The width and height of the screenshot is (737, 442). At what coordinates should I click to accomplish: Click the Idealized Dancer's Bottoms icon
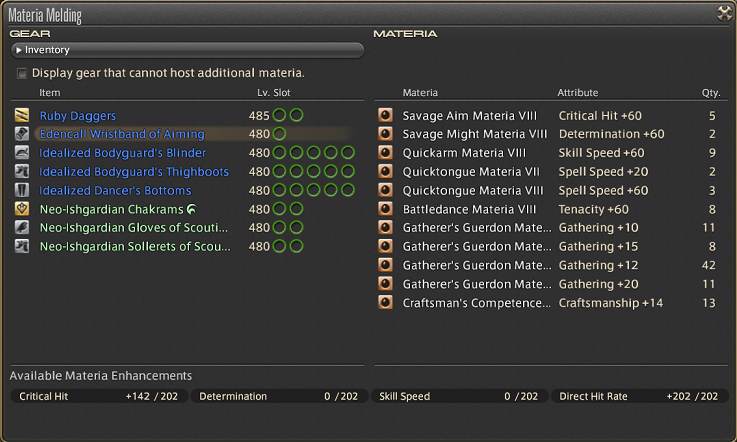22,190
